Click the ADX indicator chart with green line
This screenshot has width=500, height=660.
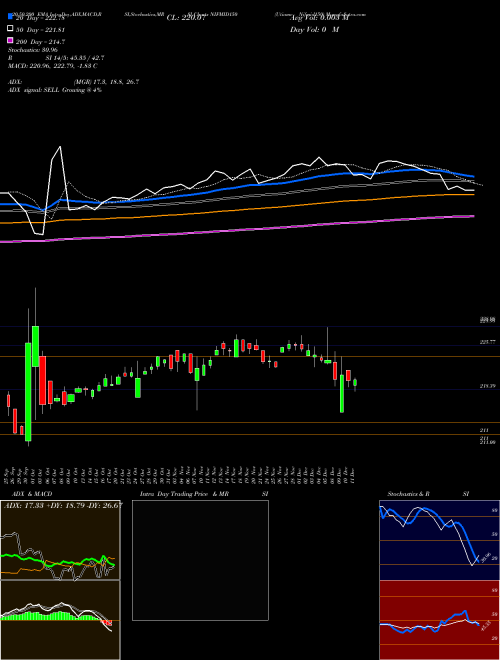coord(60,540)
